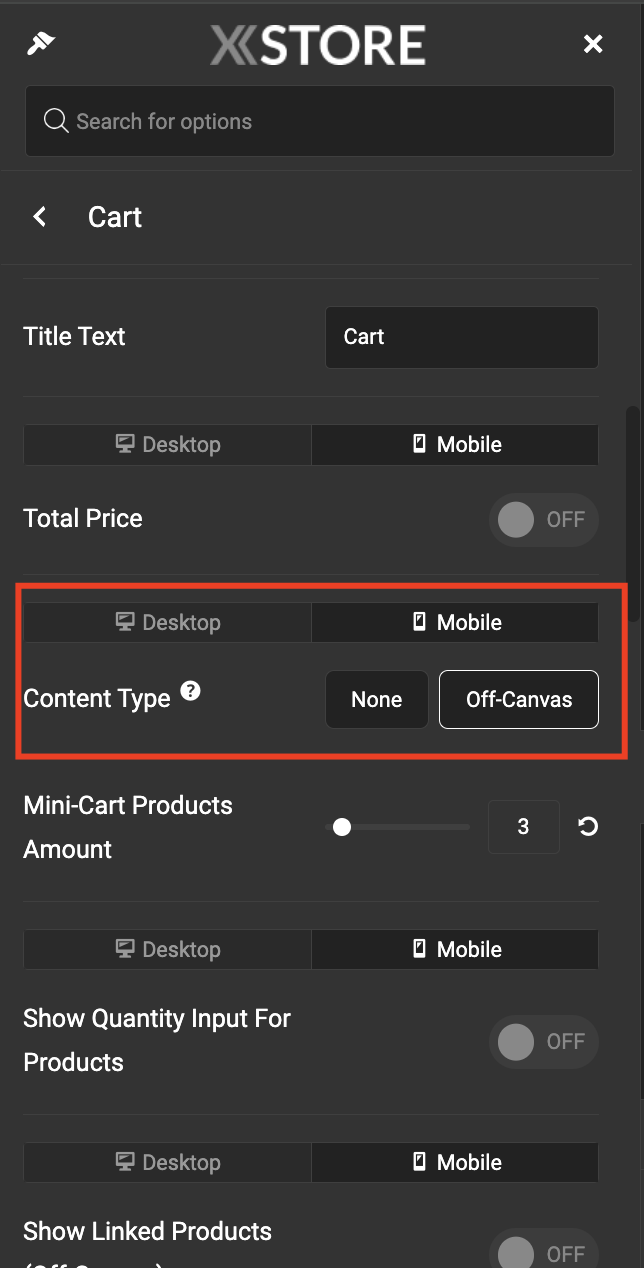
Task: Click the Mini-Cart Products Amount number box
Action: 524,827
